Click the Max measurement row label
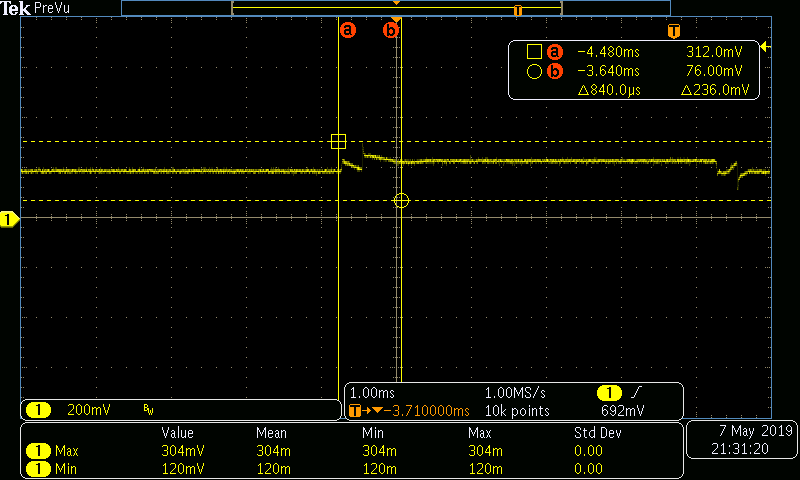800x480 pixels. [x=67, y=451]
